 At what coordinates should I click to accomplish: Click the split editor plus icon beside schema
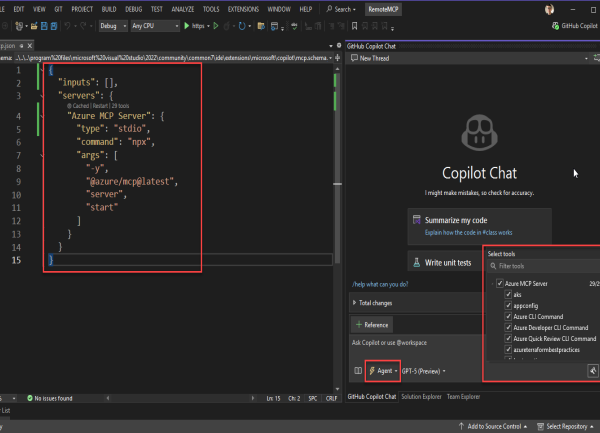click(x=338, y=58)
